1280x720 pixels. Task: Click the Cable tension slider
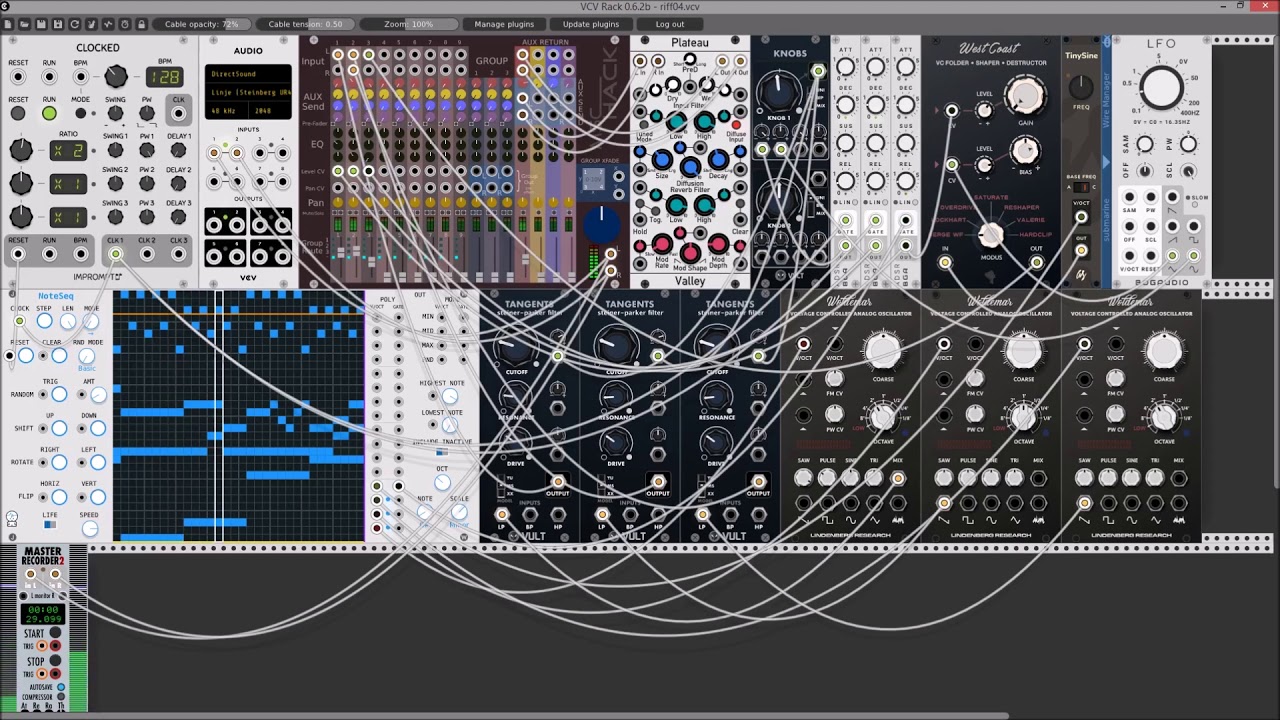(x=305, y=24)
